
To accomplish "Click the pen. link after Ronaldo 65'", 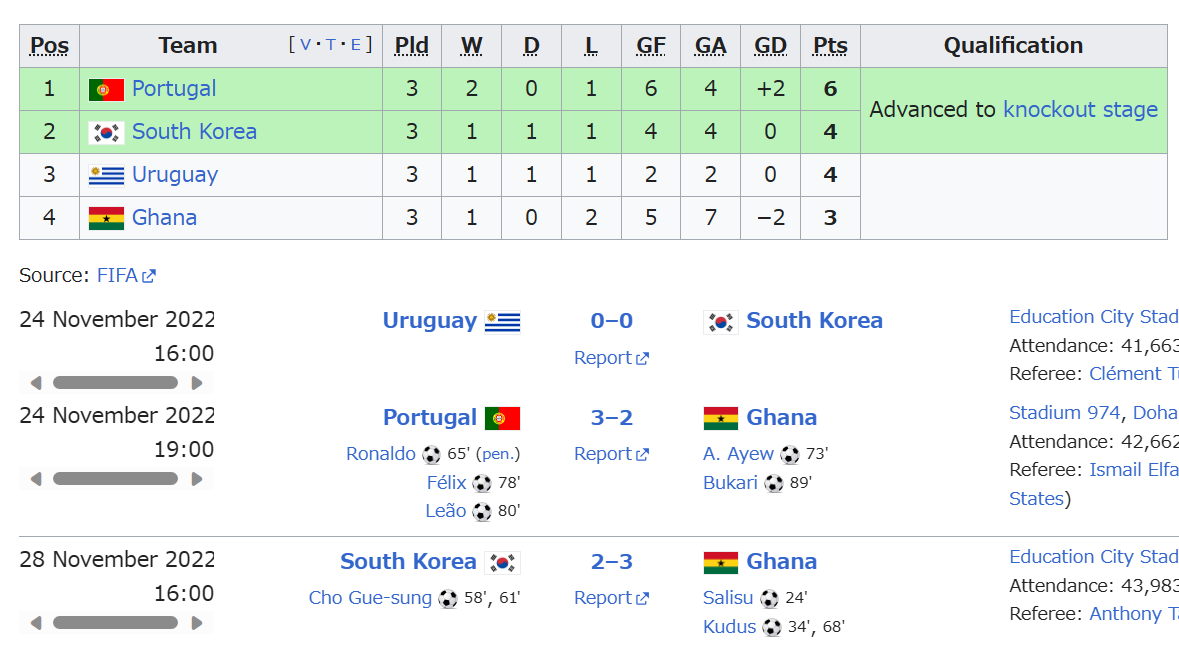I will (x=500, y=454).
